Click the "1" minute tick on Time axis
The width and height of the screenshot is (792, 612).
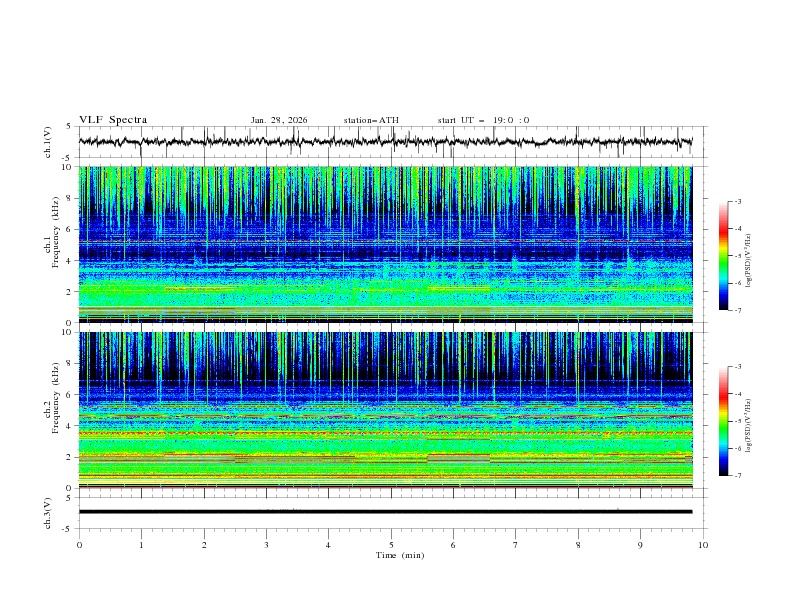(141, 545)
